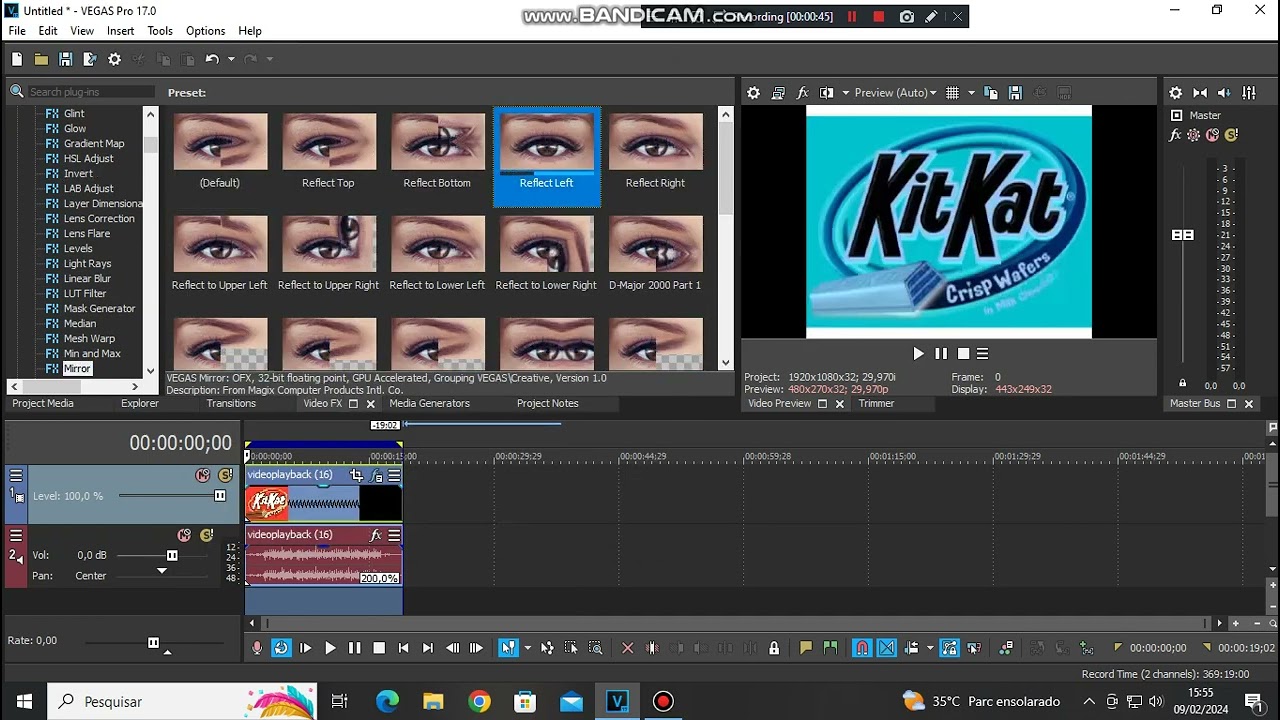Toggle loop playback in the transport bar
The height and width of the screenshot is (720, 1280).
[x=281, y=648]
